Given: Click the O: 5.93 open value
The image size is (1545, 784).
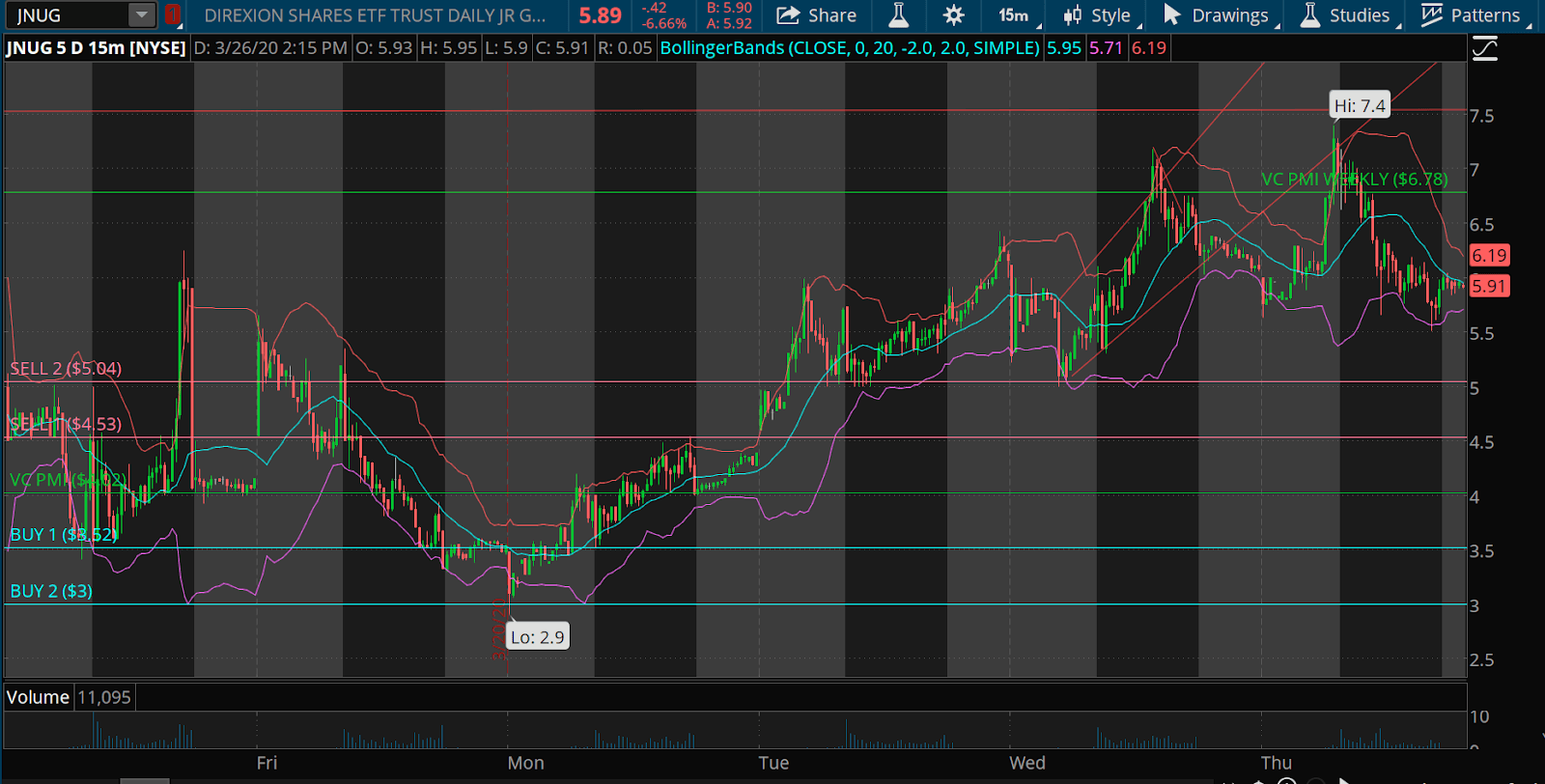Looking at the screenshot, I should (x=383, y=48).
